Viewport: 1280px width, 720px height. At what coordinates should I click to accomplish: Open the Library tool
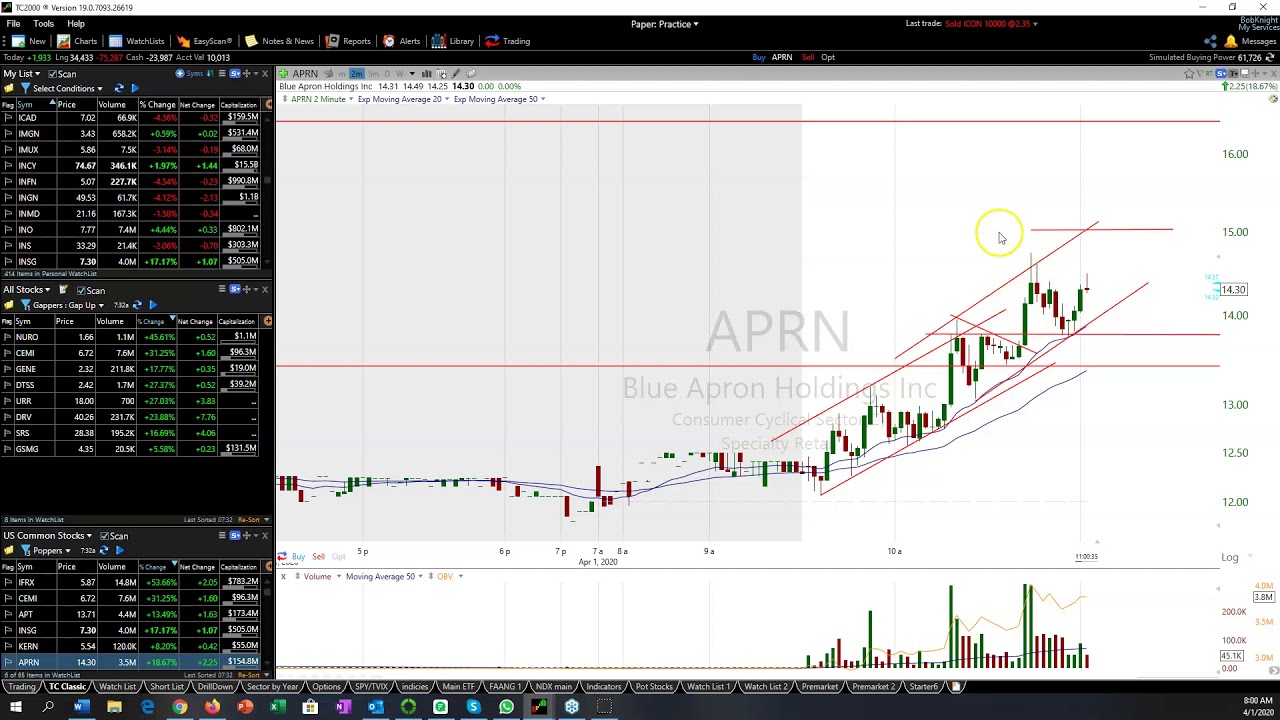[453, 41]
